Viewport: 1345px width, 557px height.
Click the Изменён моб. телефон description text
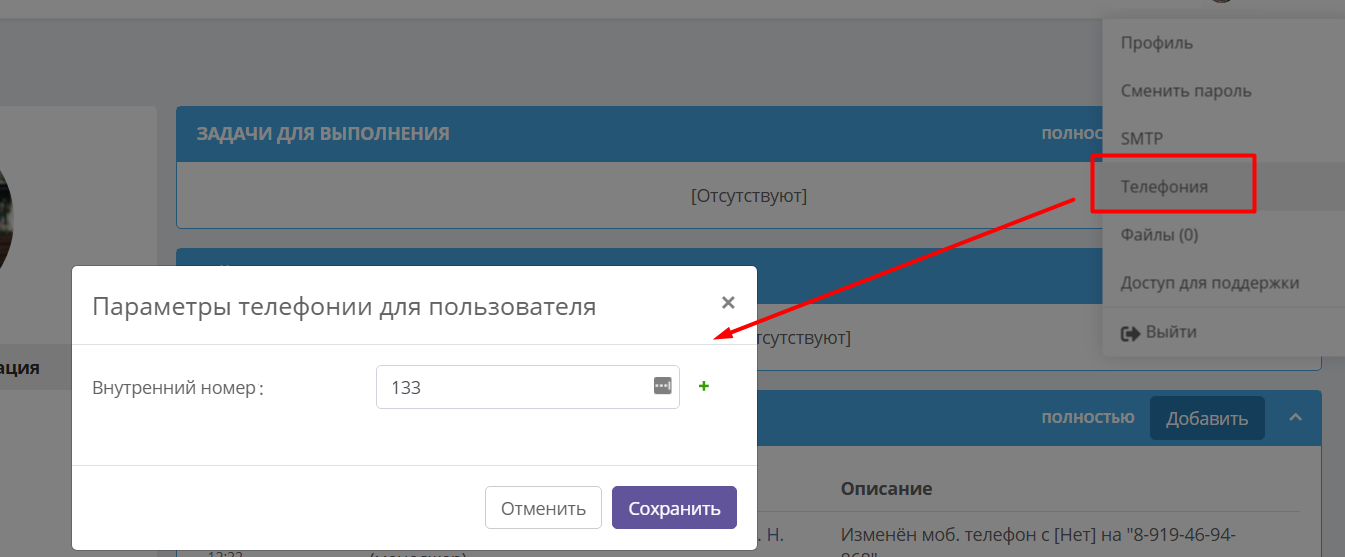point(1037,542)
